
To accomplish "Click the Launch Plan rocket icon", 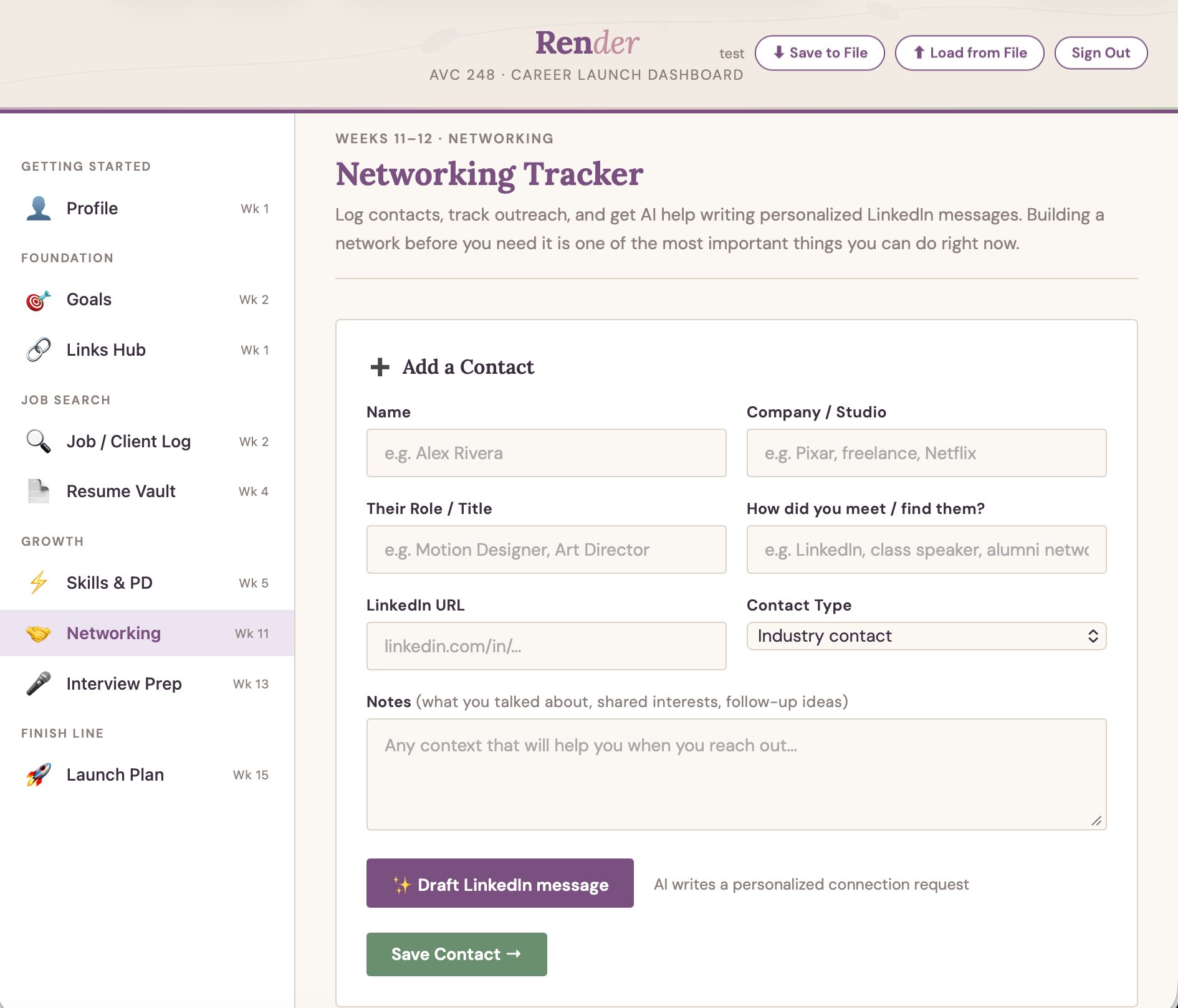I will pyautogui.click(x=39, y=774).
